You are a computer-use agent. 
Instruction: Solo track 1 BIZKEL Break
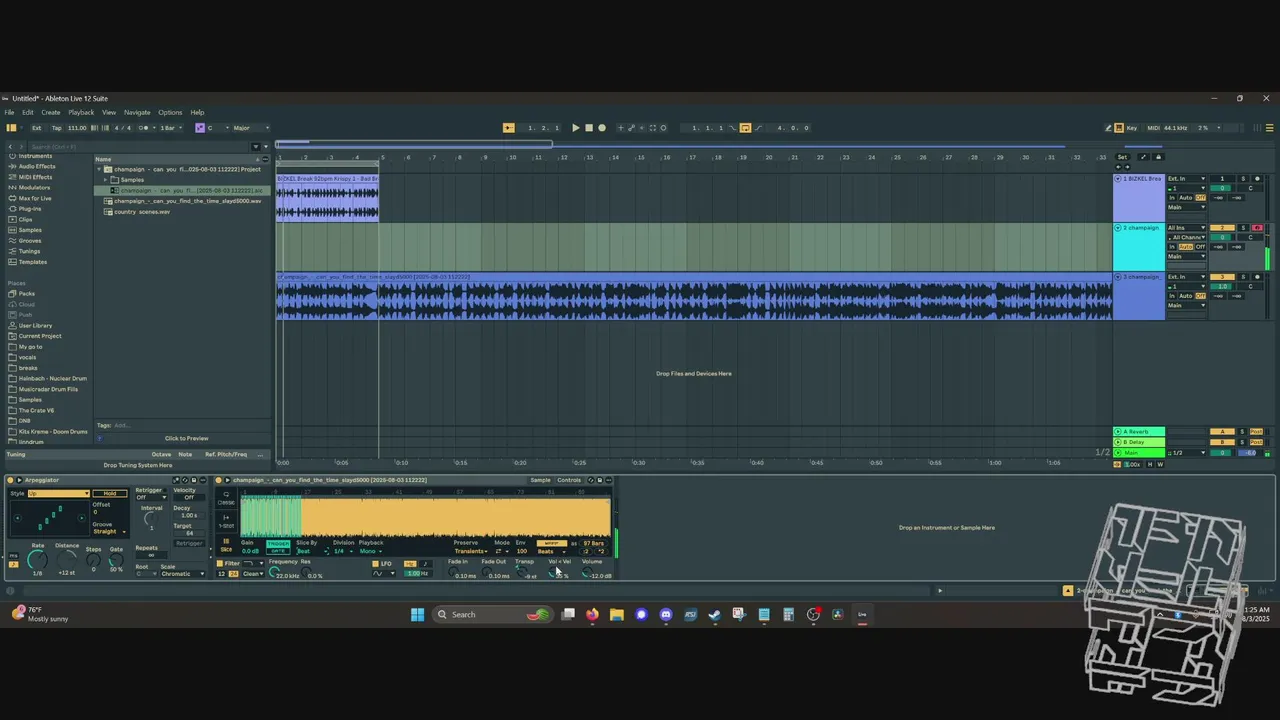1244,179
